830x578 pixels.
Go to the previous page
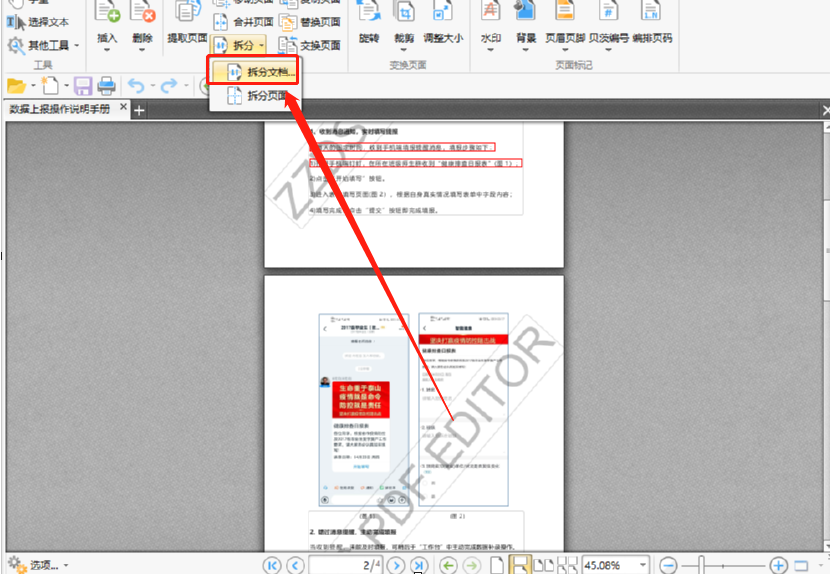coord(295,565)
